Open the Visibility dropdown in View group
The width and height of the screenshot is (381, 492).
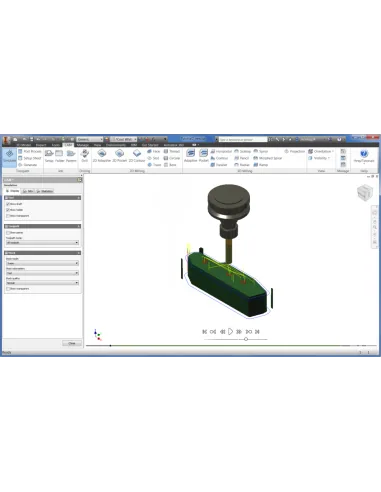[319, 158]
